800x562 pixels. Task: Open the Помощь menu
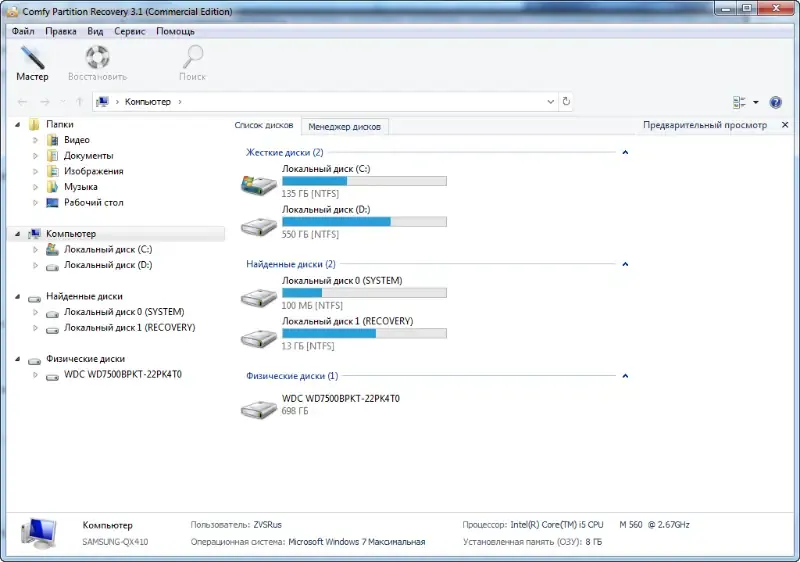[x=175, y=31]
